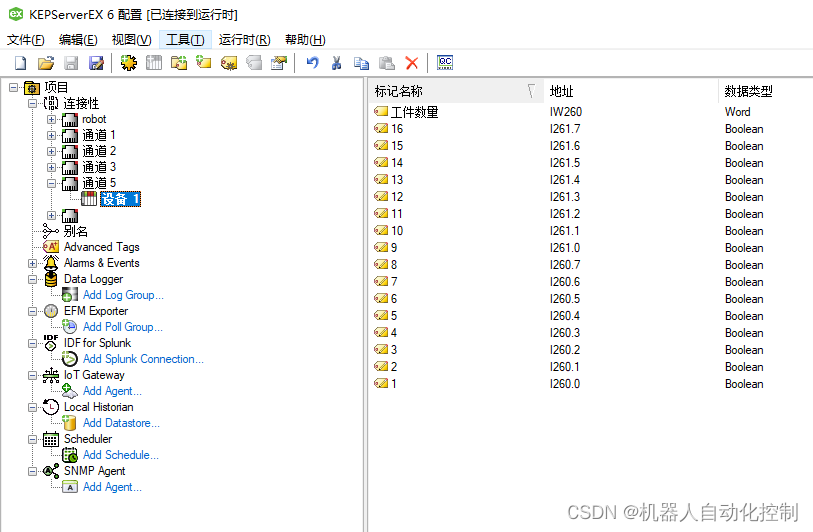The height and width of the screenshot is (532, 813).
Task: Click the Add Splunk Connection link
Action: pyautogui.click(x=143, y=359)
